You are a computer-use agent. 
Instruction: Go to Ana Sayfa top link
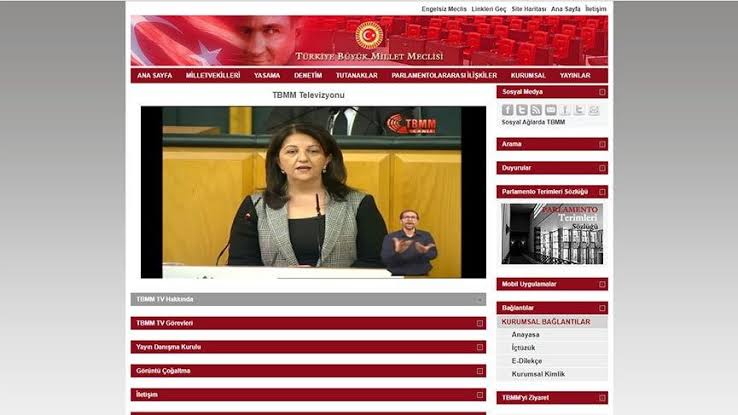[x=565, y=9]
